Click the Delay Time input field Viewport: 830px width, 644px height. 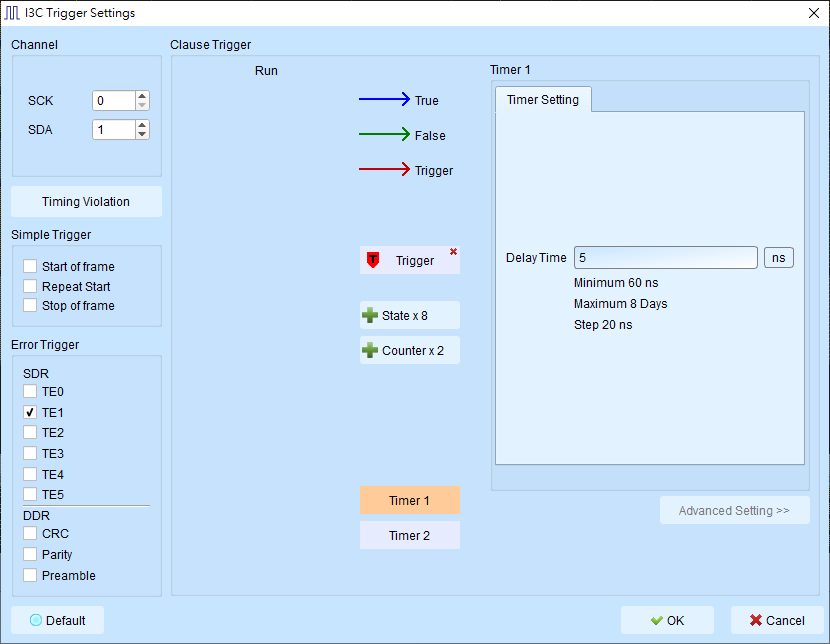[x=666, y=258]
